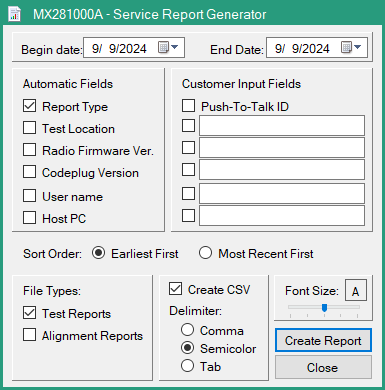The image size is (385, 390).
Task: Select Earliest First sort order
Action: 98,253
